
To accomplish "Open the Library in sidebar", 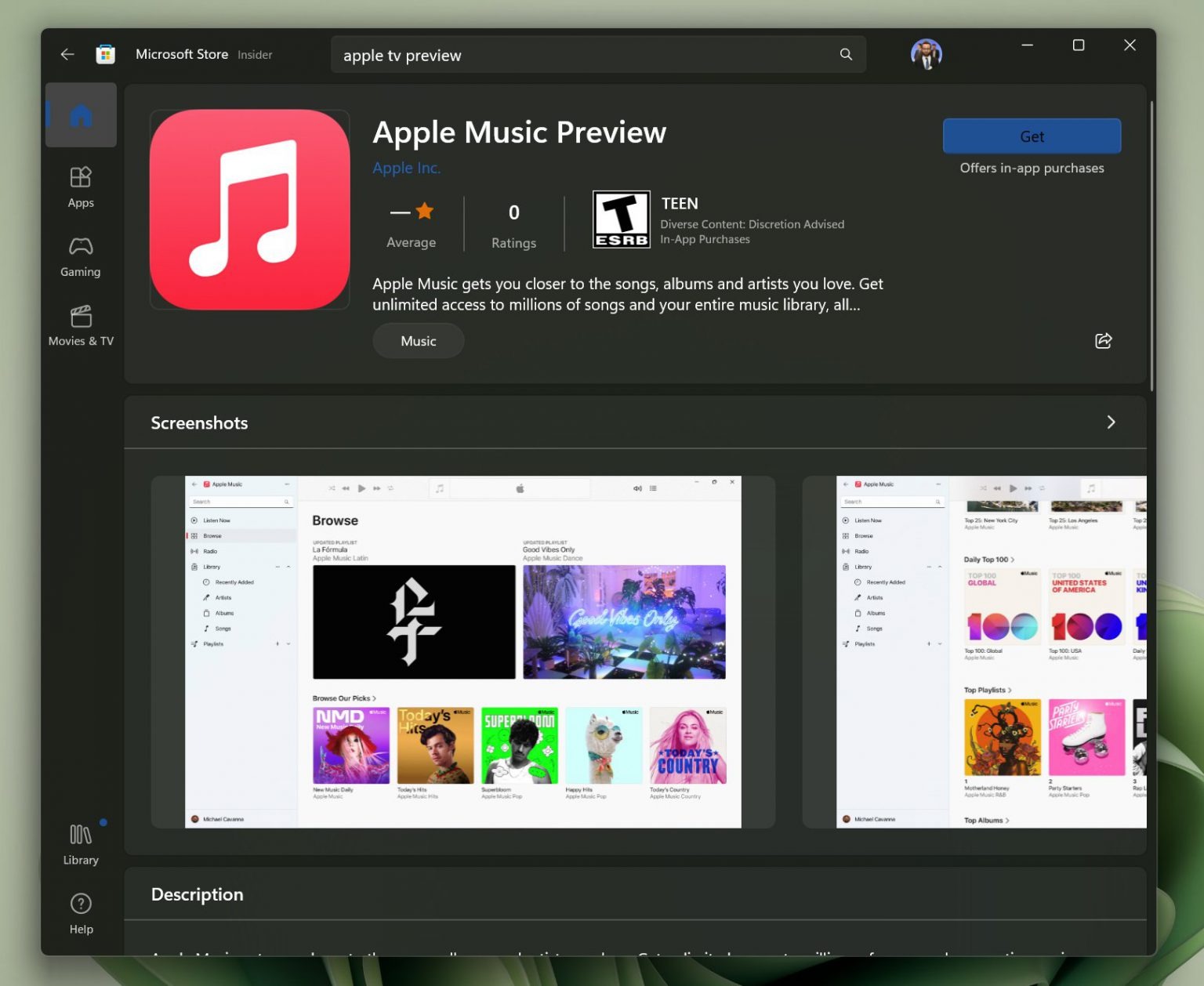I will 81,844.
